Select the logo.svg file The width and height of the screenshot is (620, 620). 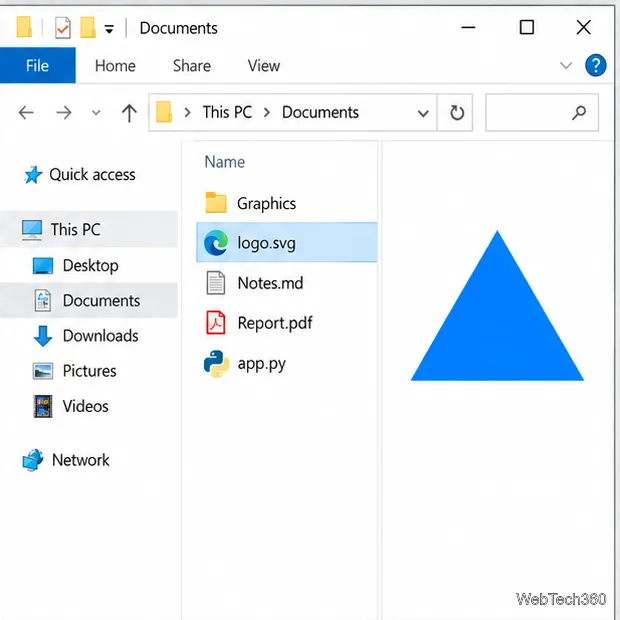point(287,242)
